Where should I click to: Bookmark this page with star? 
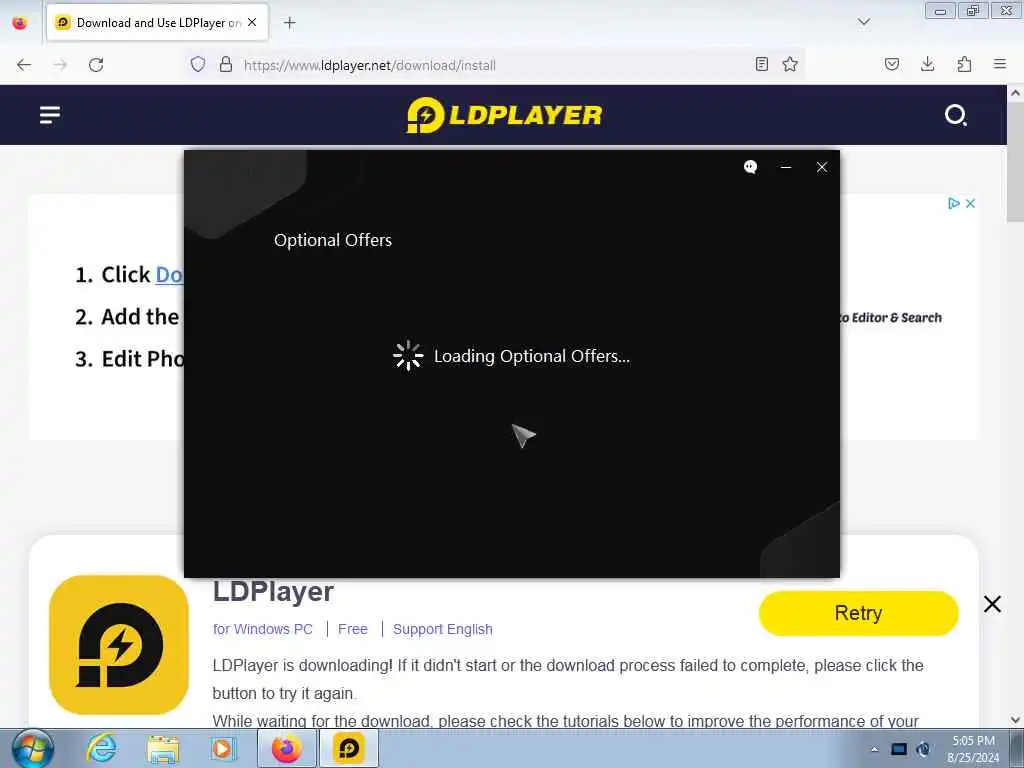coord(790,64)
